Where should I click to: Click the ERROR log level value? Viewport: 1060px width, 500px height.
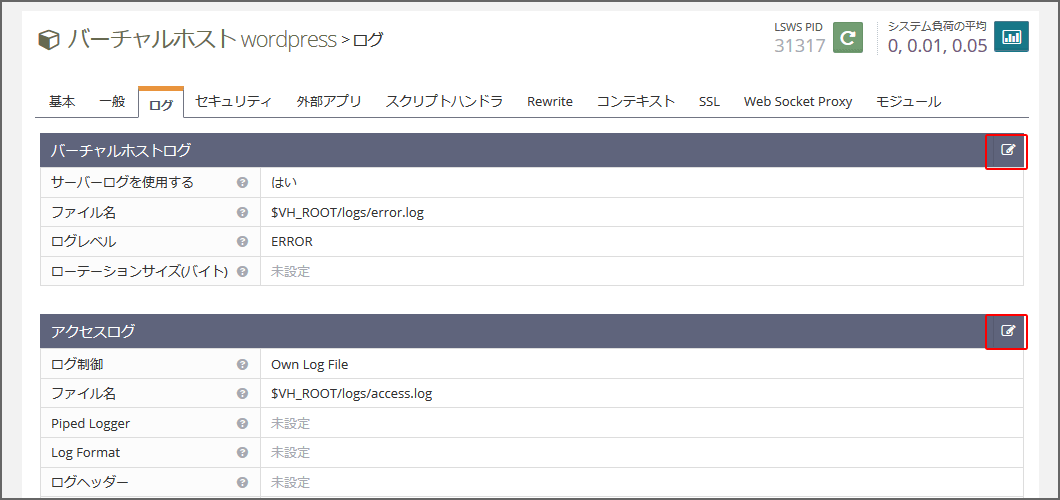(292, 241)
